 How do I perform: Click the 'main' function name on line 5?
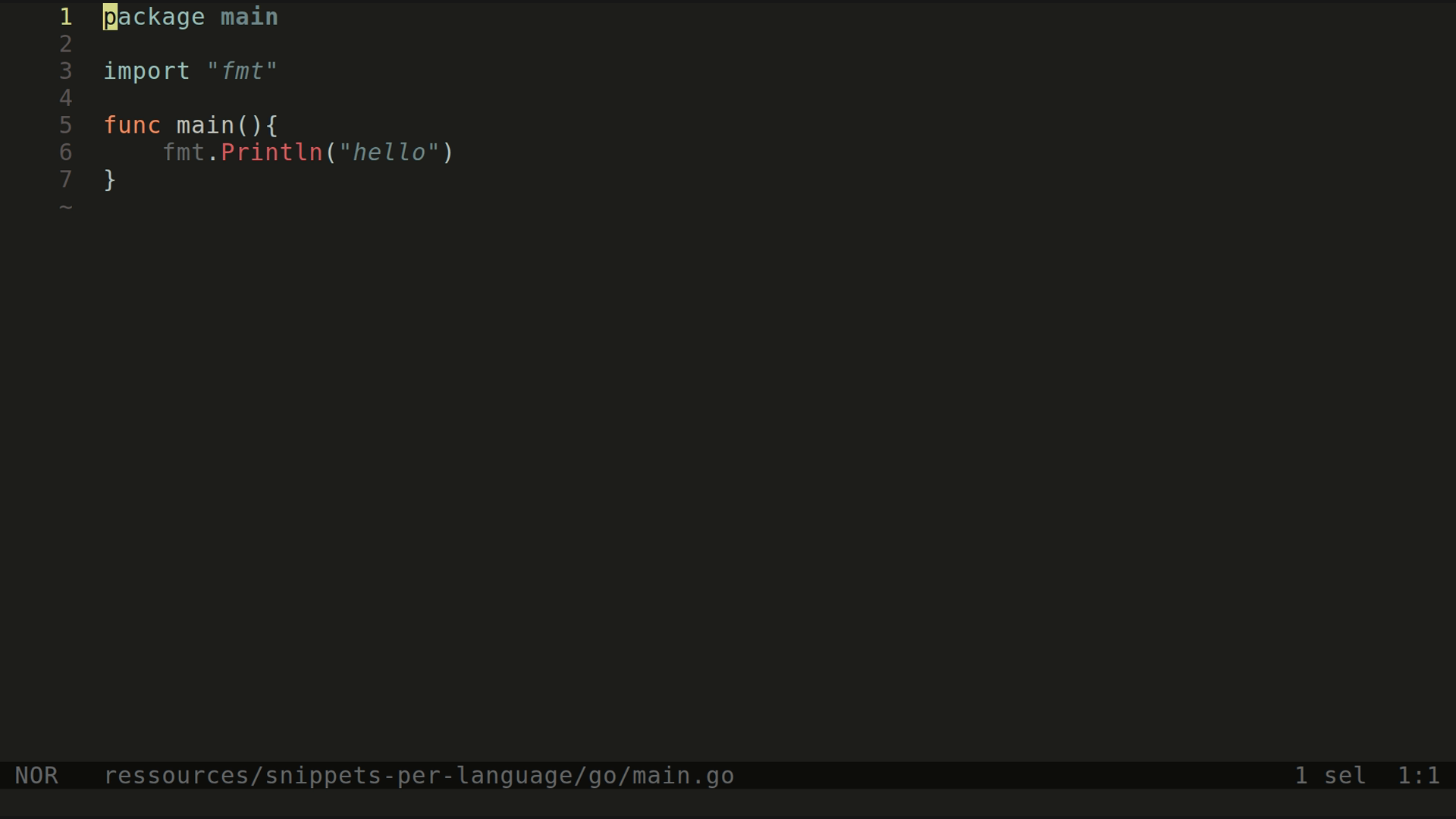[x=206, y=125]
